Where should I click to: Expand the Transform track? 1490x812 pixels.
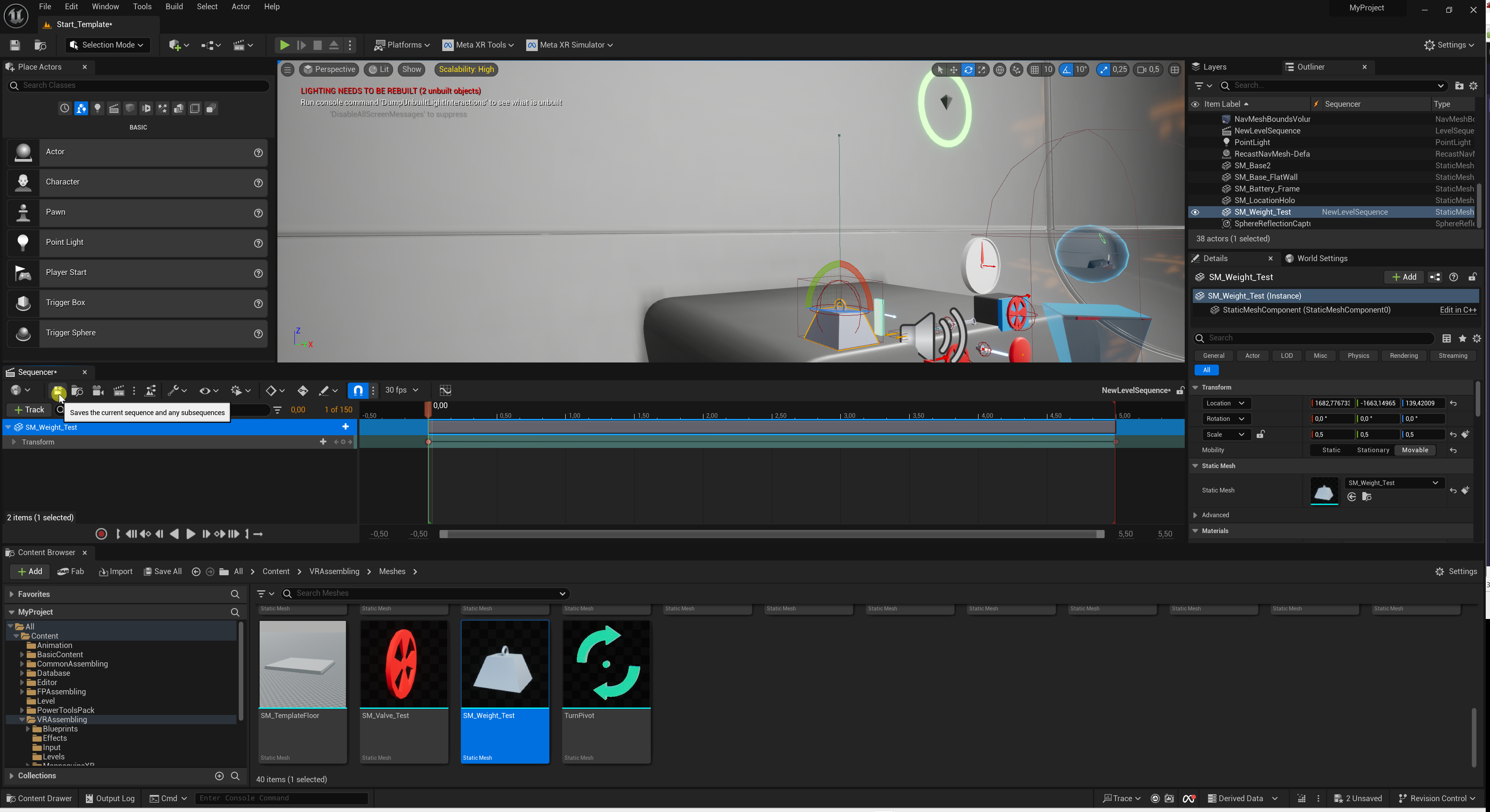(14, 442)
